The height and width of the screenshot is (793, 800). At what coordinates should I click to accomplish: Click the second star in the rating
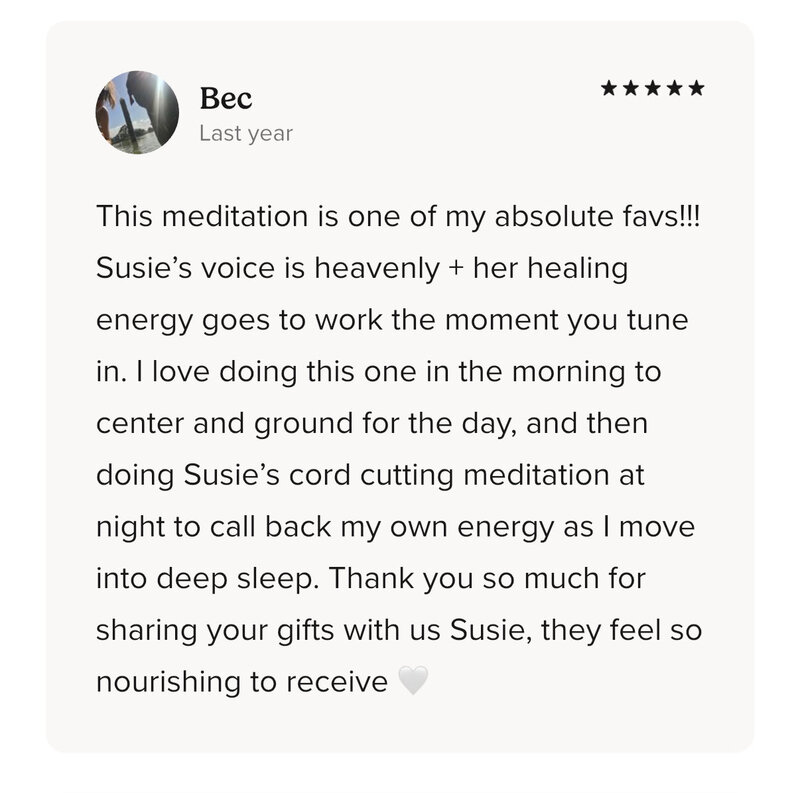631,88
